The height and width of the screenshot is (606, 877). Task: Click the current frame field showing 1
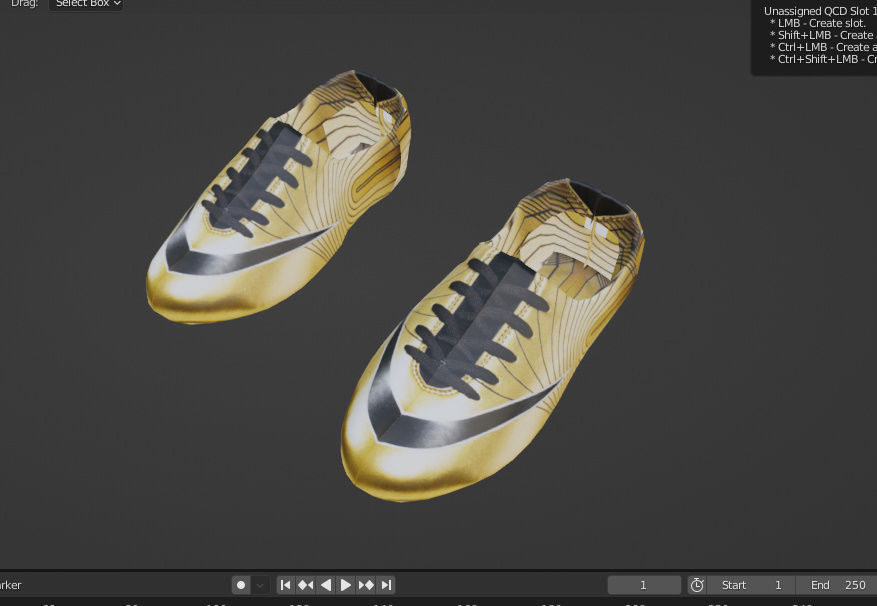644,585
